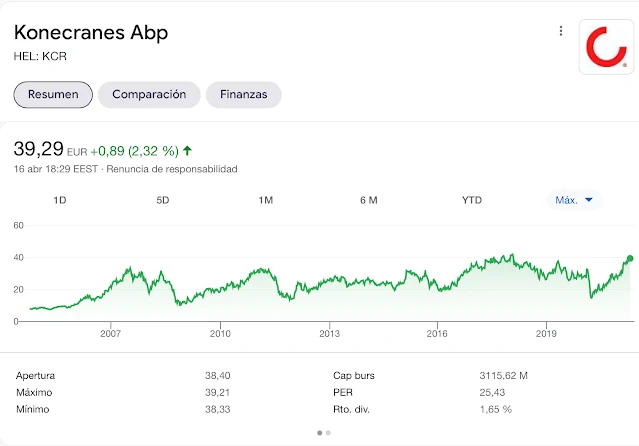The width and height of the screenshot is (639, 446).
Task: Click the green up arrow beside percentage change
Action: (x=187, y=151)
